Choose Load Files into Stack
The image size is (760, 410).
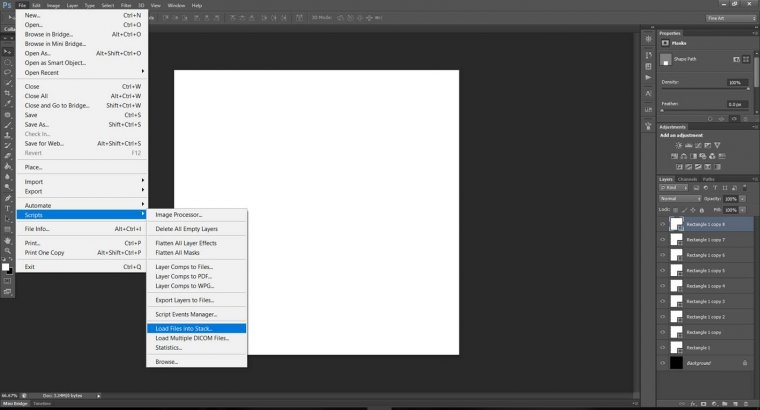[196, 329]
